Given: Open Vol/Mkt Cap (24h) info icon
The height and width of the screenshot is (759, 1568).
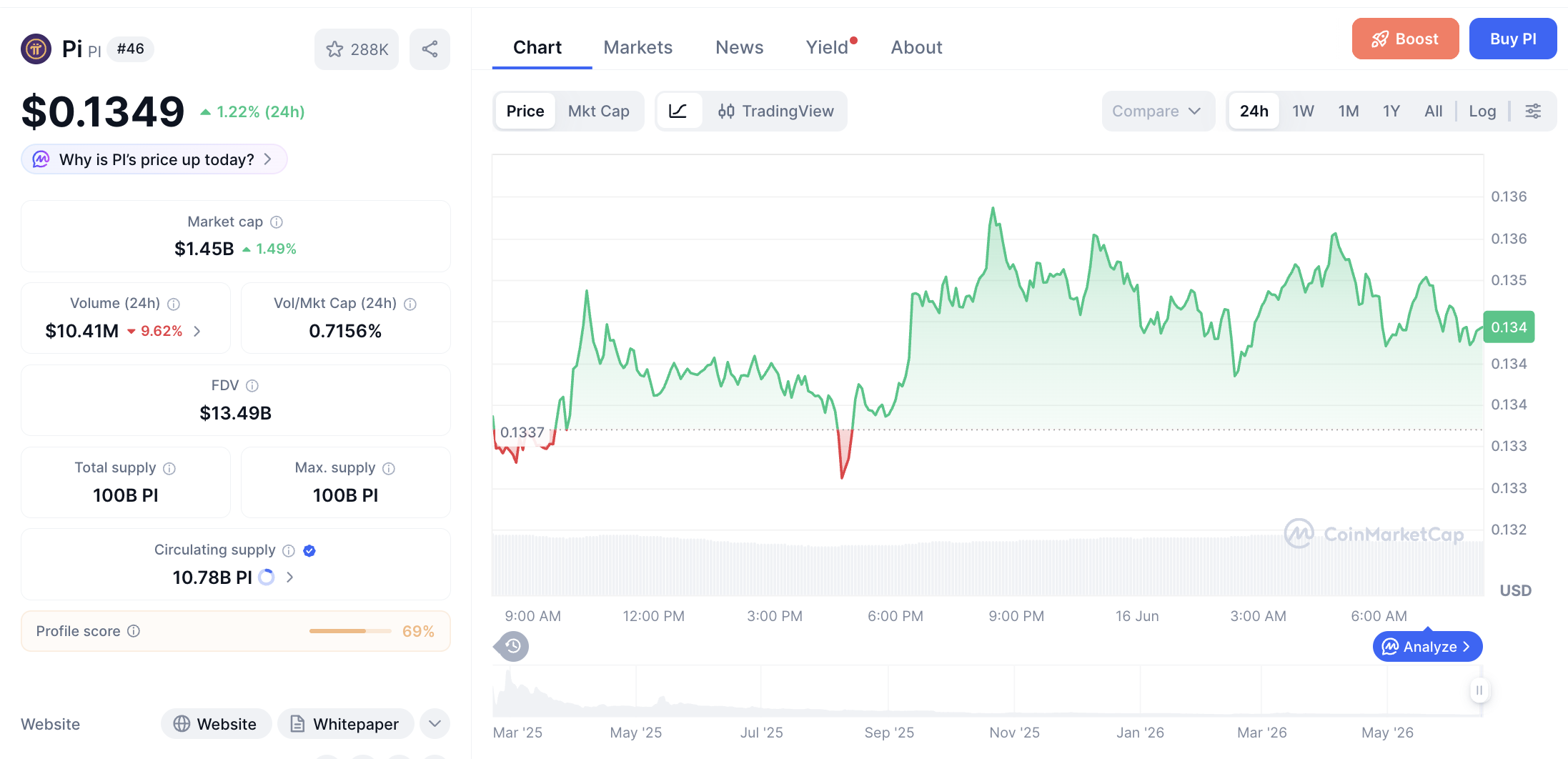Looking at the screenshot, I should tap(410, 304).
